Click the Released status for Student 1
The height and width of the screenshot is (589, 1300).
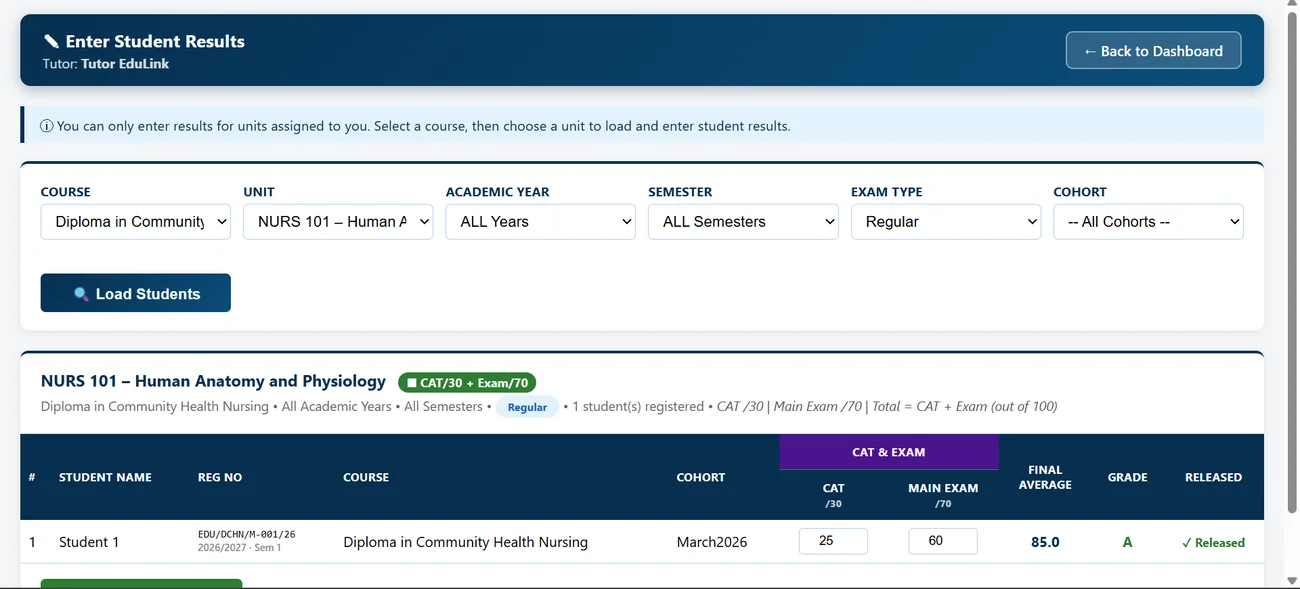pos(1213,542)
